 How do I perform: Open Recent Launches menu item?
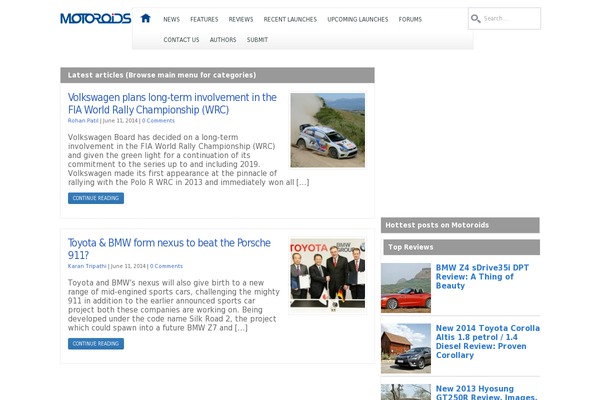[290, 19]
